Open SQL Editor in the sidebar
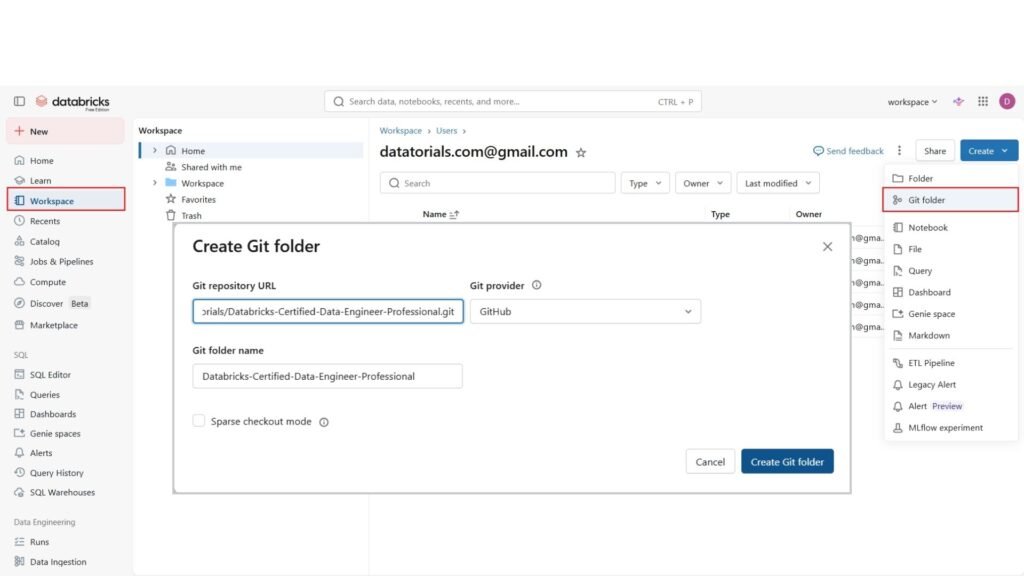Image resolution: width=1024 pixels, height=576 pixels. [x=50, y=375]
